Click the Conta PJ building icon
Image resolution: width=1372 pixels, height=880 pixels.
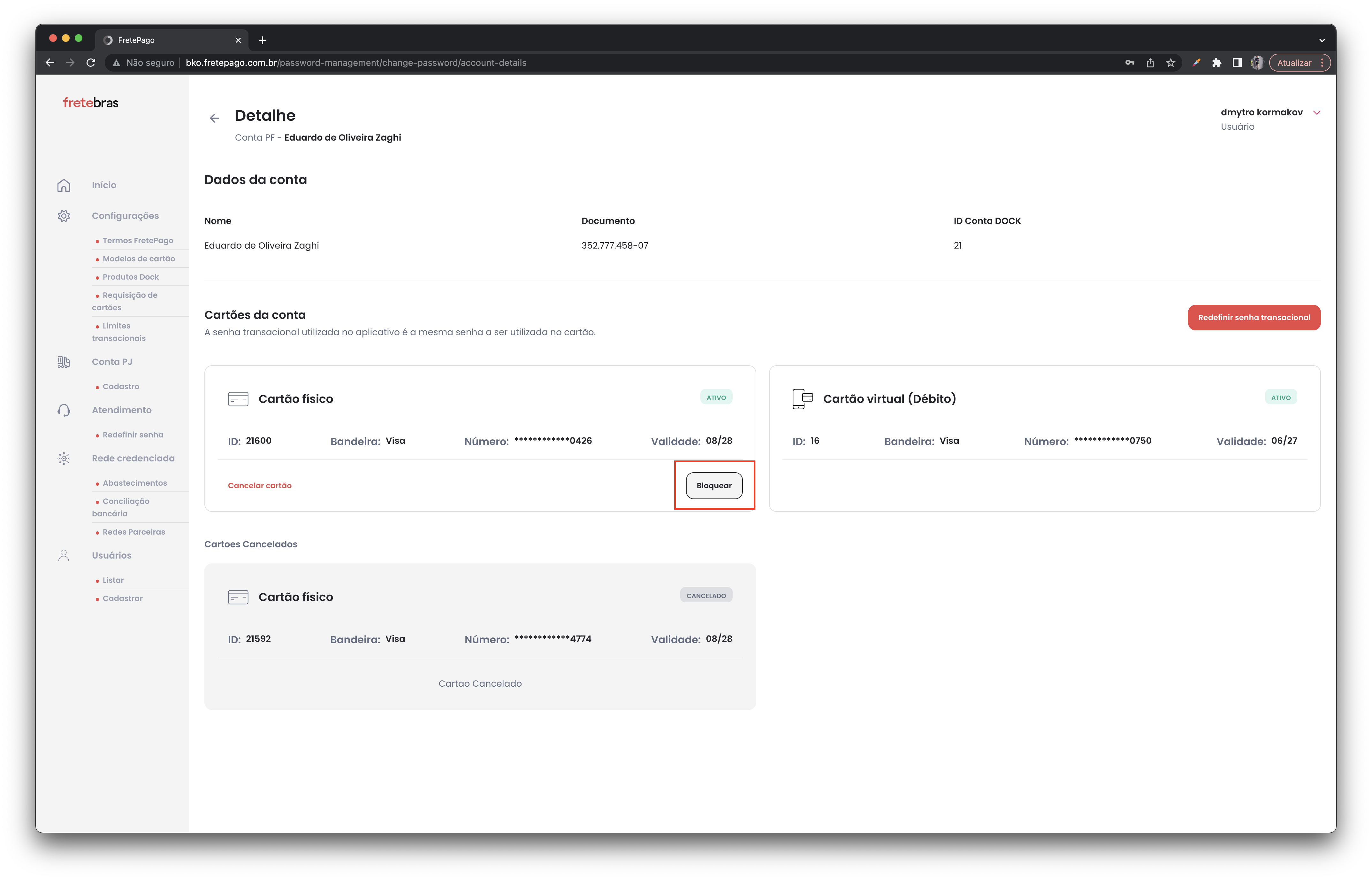click(64, 362)
